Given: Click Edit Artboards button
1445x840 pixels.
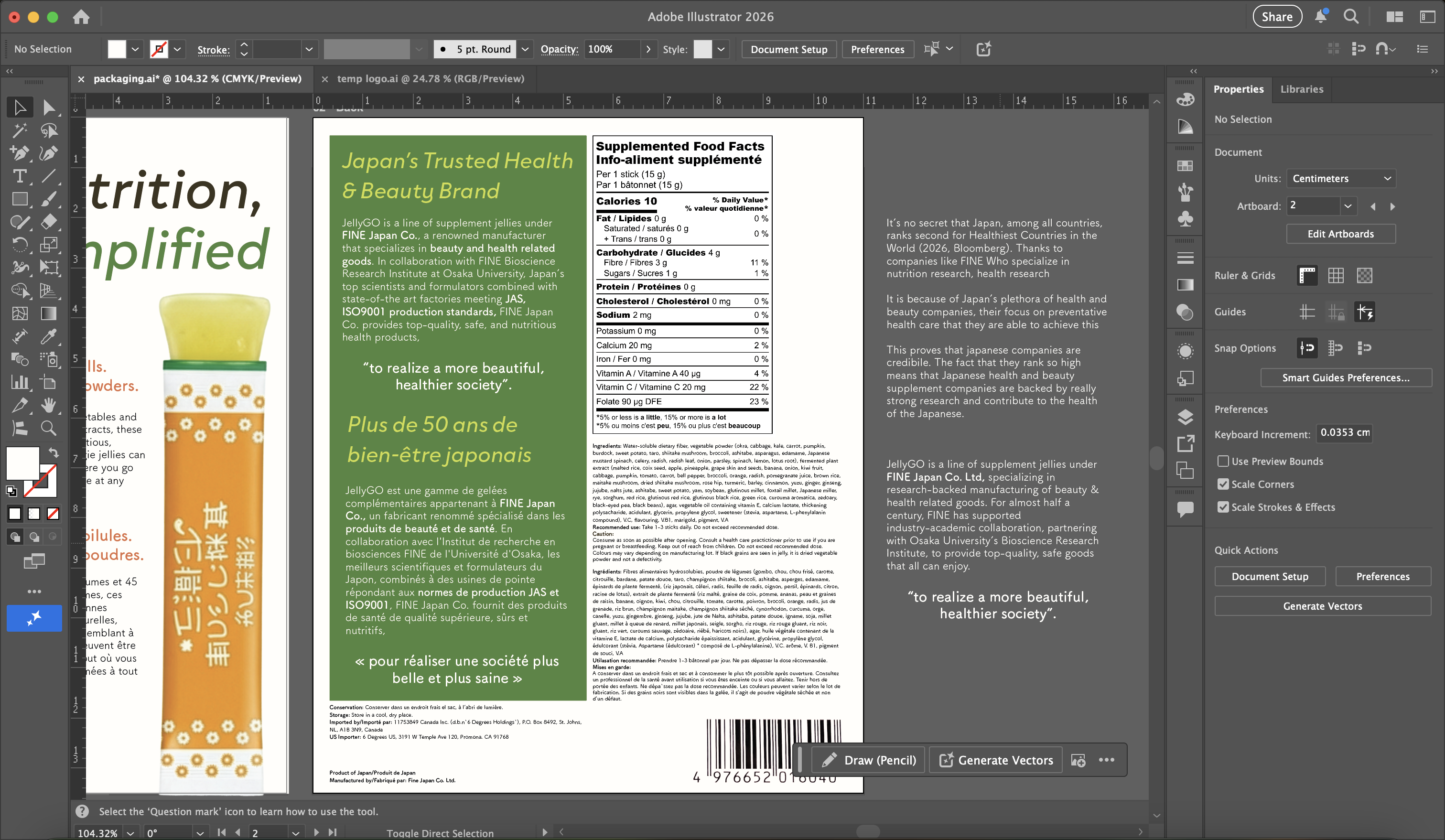Looking at the screenshot, I should [1340, 234].
